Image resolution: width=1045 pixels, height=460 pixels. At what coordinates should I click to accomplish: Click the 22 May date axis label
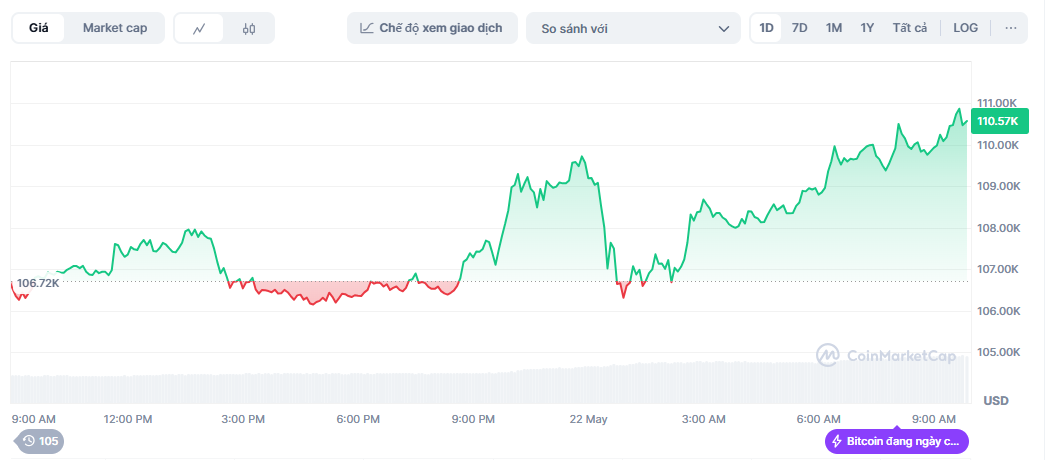click(x=588, y=419)
